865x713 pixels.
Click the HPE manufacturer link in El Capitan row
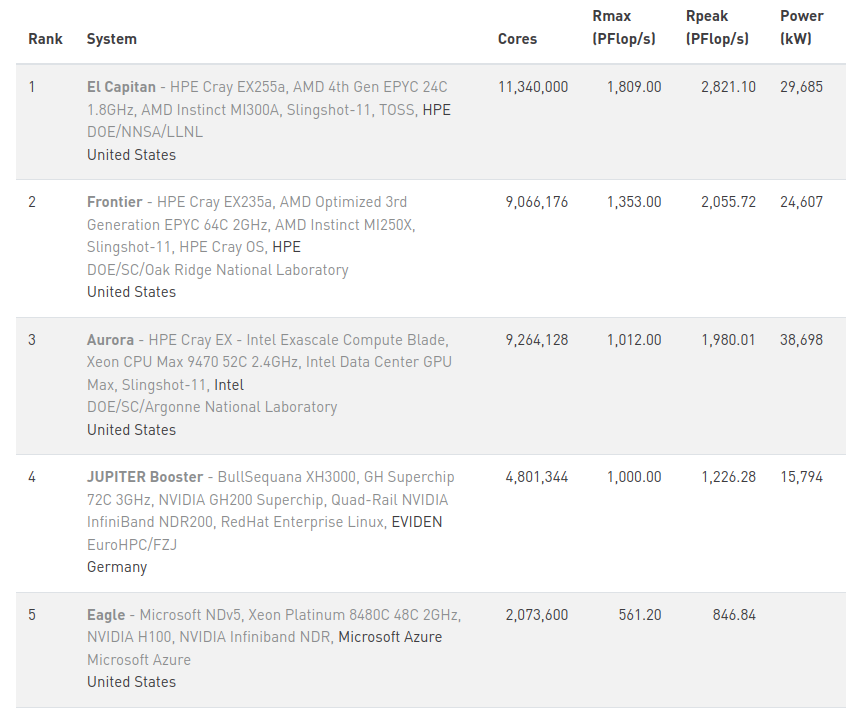[436, 110]
